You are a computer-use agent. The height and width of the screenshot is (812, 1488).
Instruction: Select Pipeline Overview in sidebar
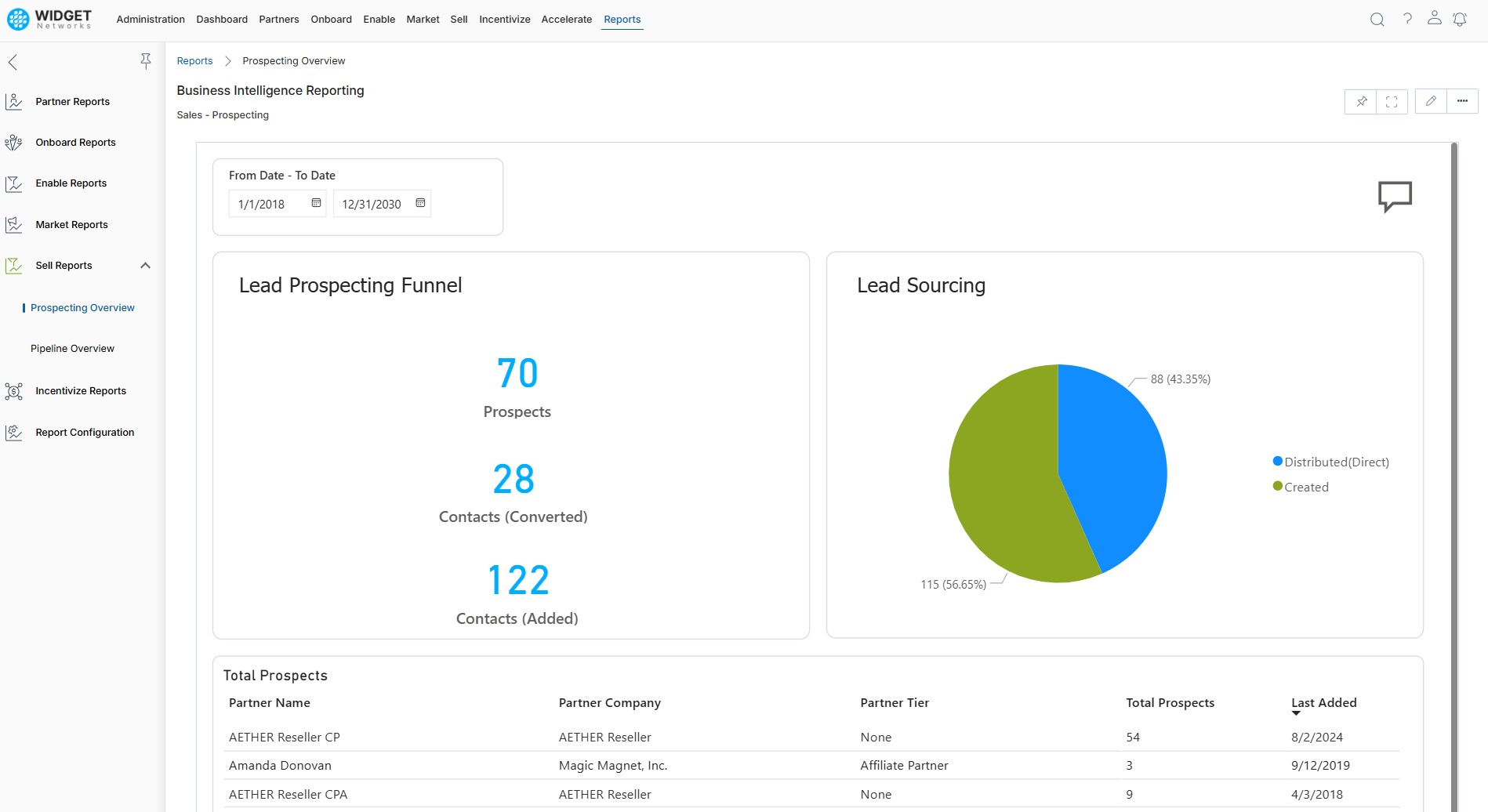72,349
